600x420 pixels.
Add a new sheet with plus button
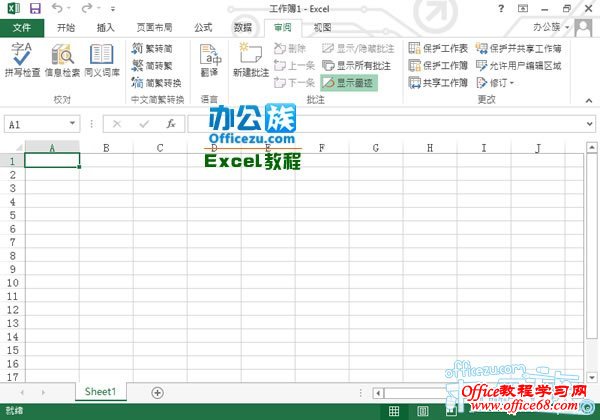[x=158, y=392]
